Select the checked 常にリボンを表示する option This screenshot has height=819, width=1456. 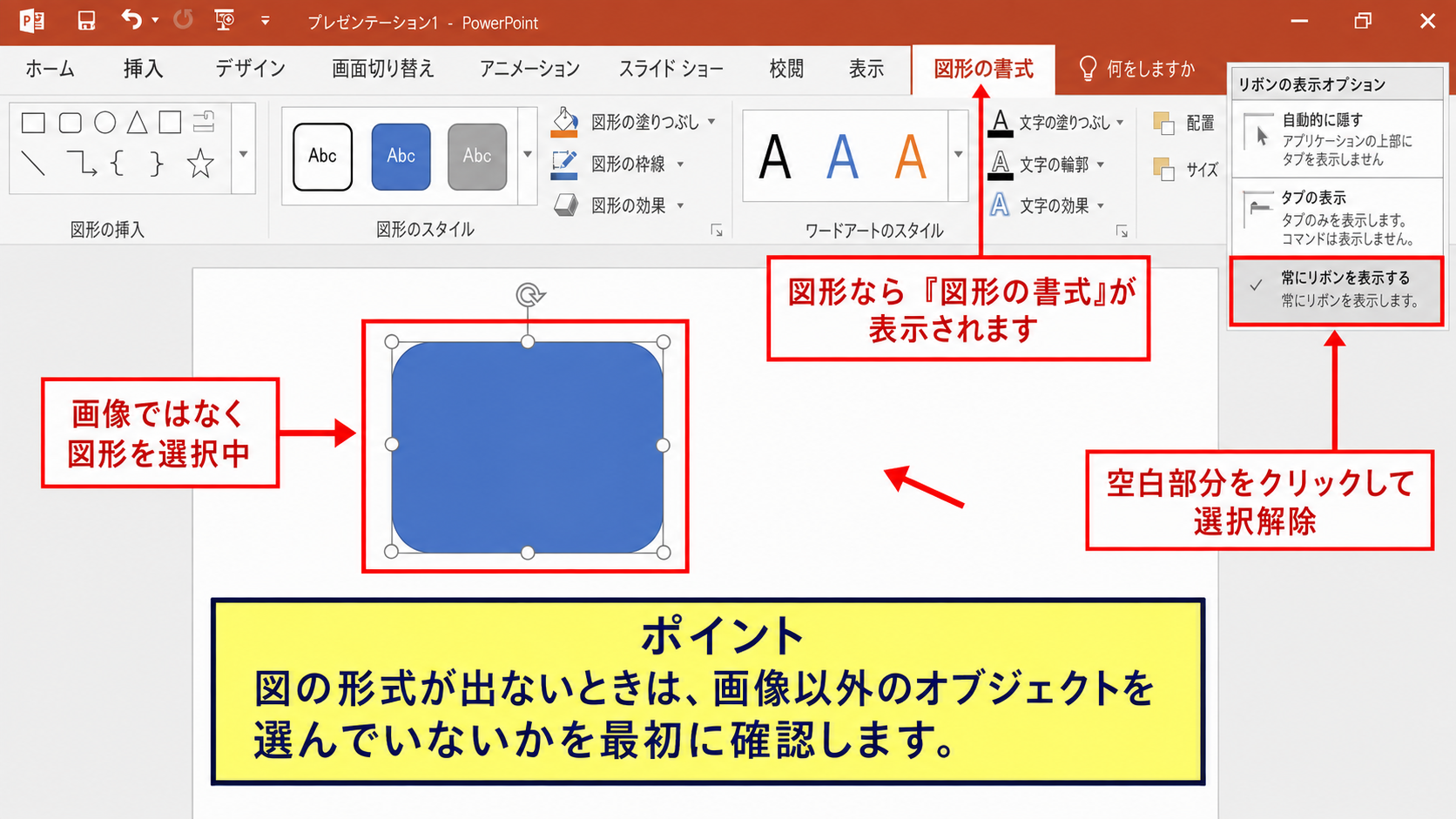pyautogui.click(x=1337, y=290)
